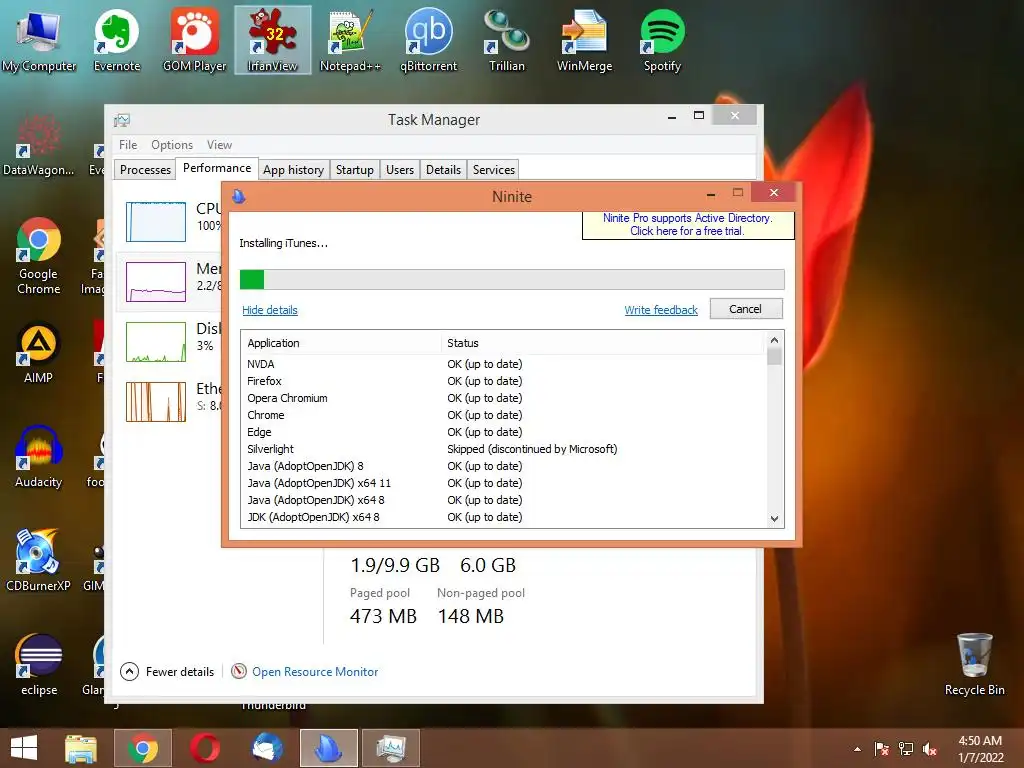The width and height of the screenshot is (1024, 768).
Task: Open the eclipse desktop shortcut
Action: coord(39,664)
